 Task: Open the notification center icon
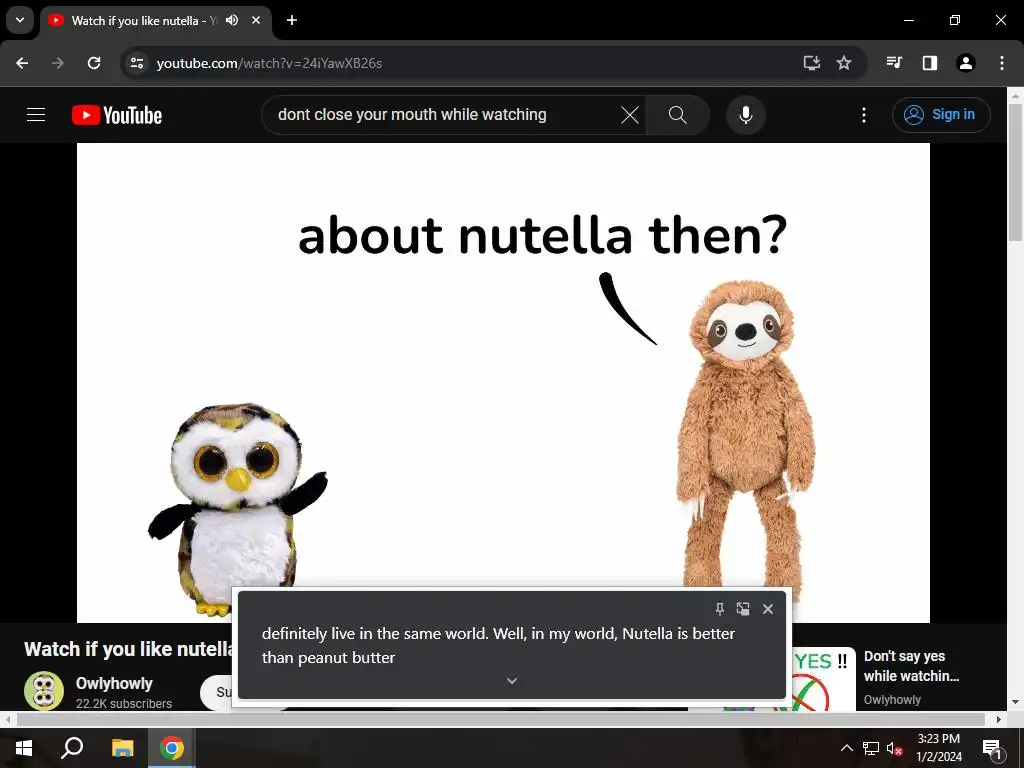[991, 748]
